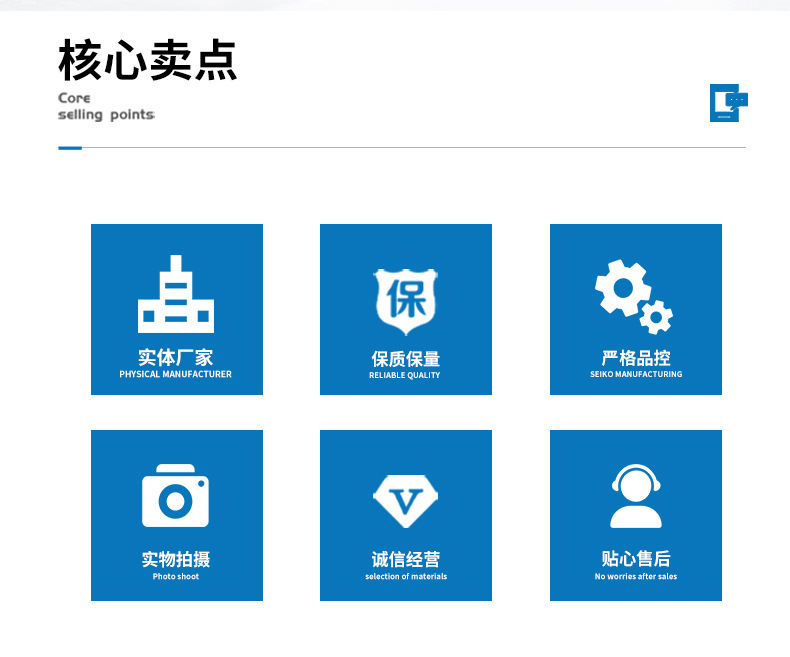
Task: Click the diamond V icon
Action: pyautogui.click(x=406, y=501)
